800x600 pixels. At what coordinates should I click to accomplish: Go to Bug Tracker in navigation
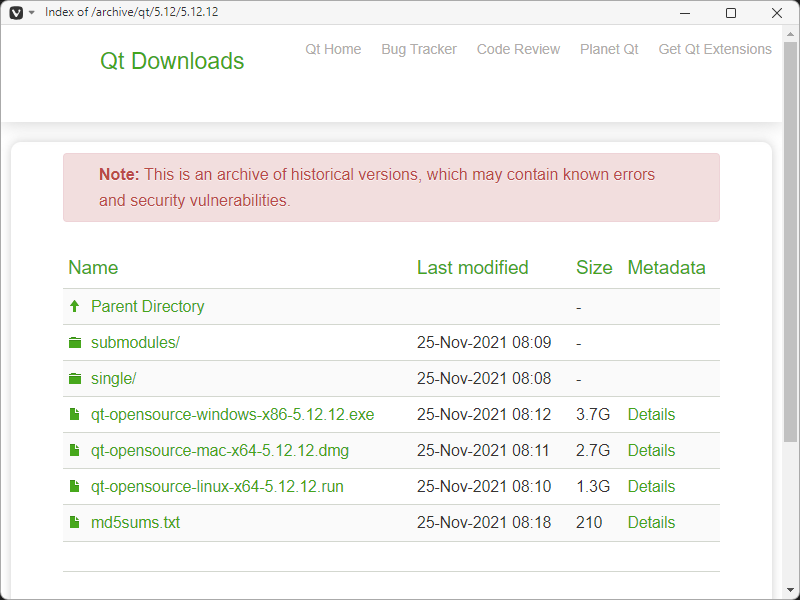419,49
